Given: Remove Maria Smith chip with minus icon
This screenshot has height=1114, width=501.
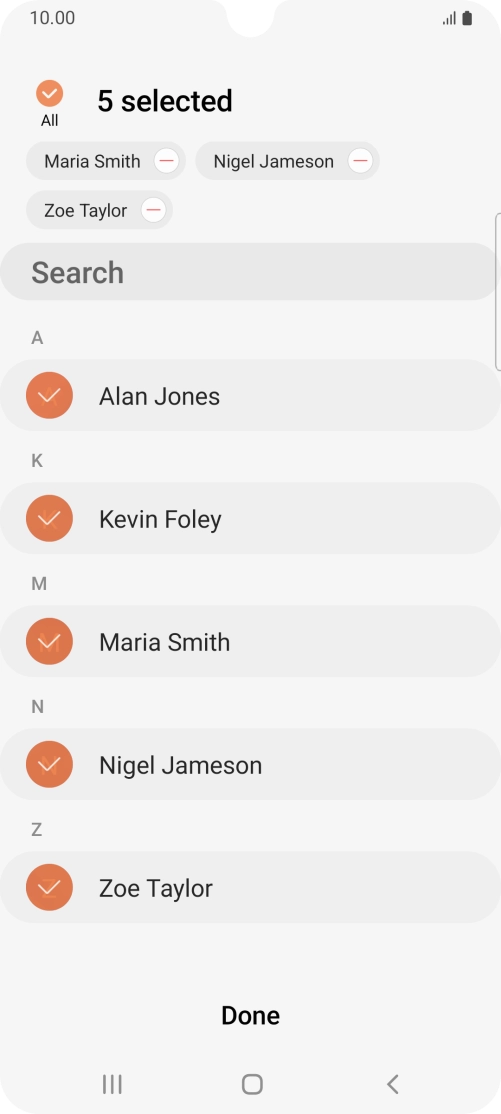Looking at the screenshot, I should pyautogui.click(x=166, y=161).
